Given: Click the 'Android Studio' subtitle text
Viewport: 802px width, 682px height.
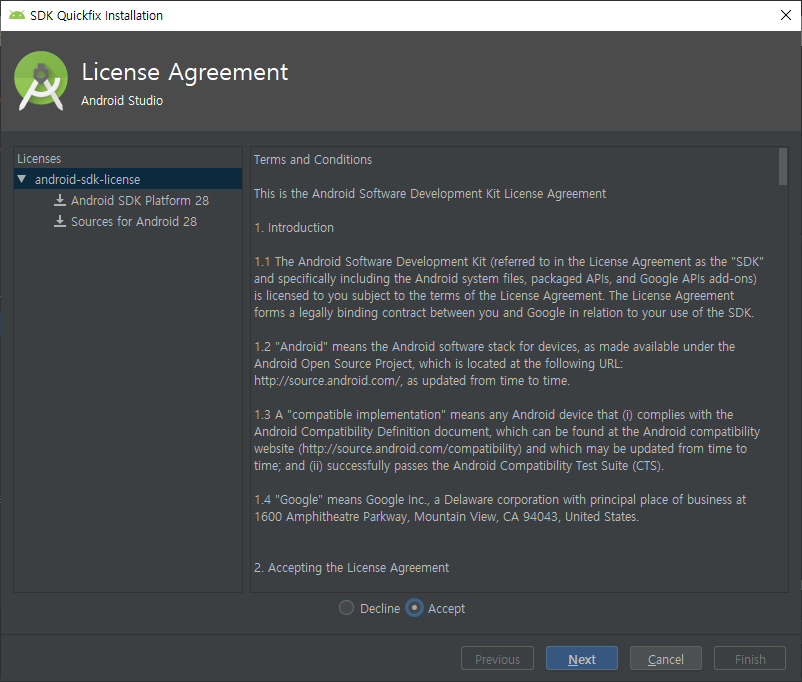Looking at the screenshot, I should pyautogui.click(x=122, y=100).
